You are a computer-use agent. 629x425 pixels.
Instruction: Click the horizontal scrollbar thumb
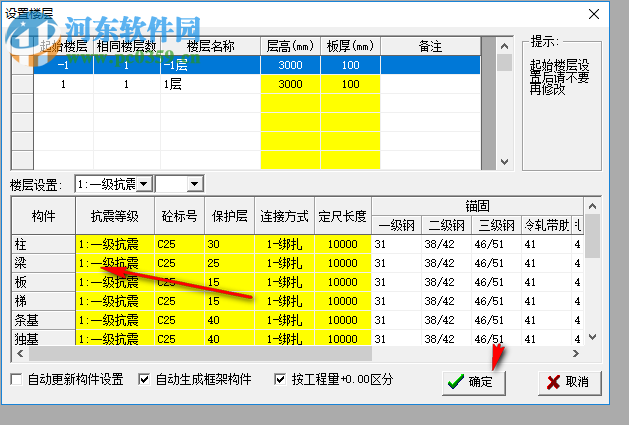click(x=200, y=354)
